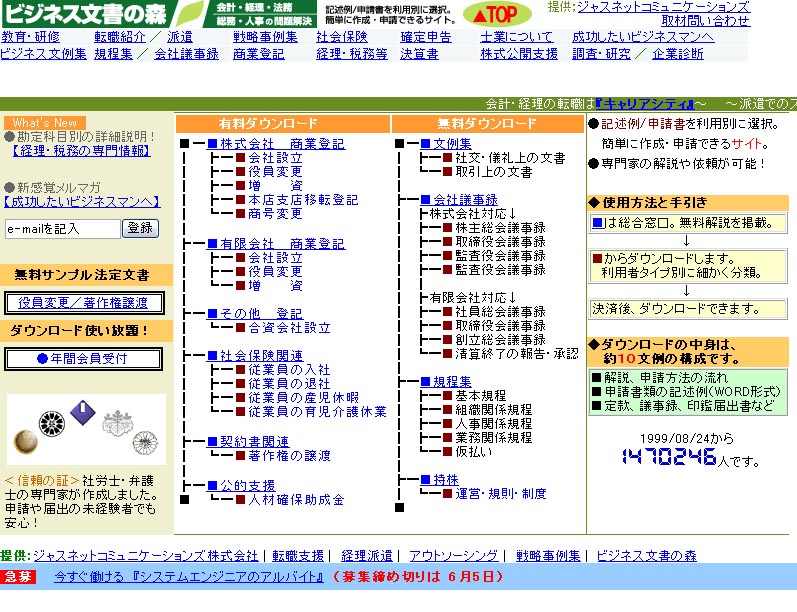Click the bronze round badge emblem
The image size is (797, 612).
coord(24,440)
